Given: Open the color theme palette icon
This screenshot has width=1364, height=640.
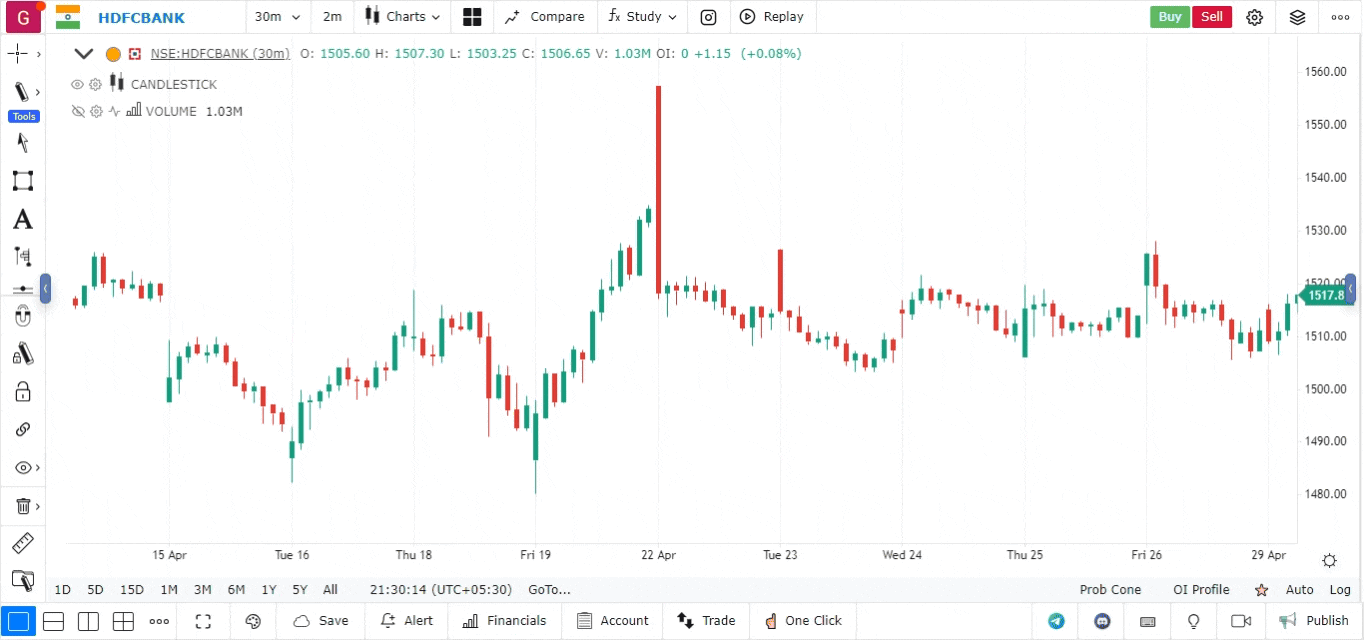Looking at the screenshot, I should [253, 621].
